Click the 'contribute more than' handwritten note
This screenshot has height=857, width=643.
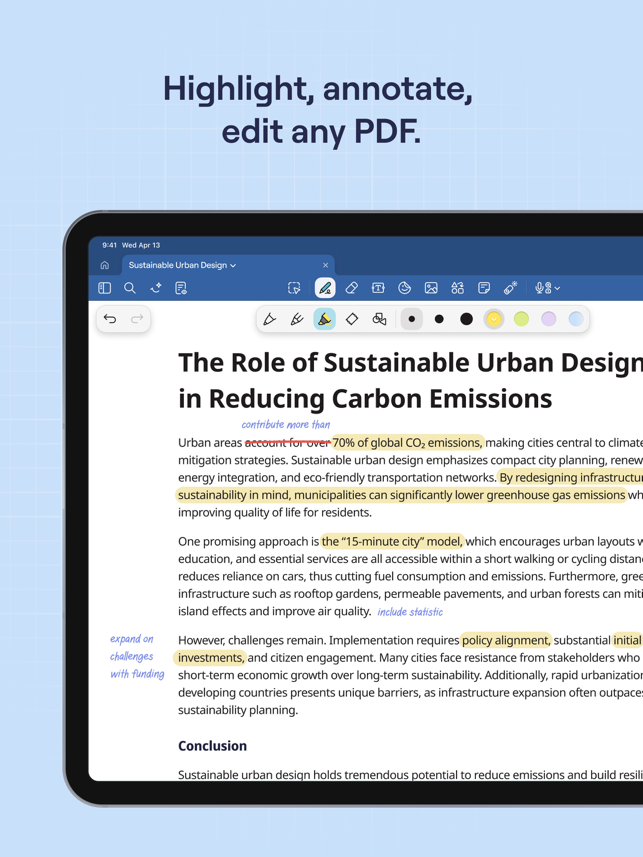pos(286,425)
